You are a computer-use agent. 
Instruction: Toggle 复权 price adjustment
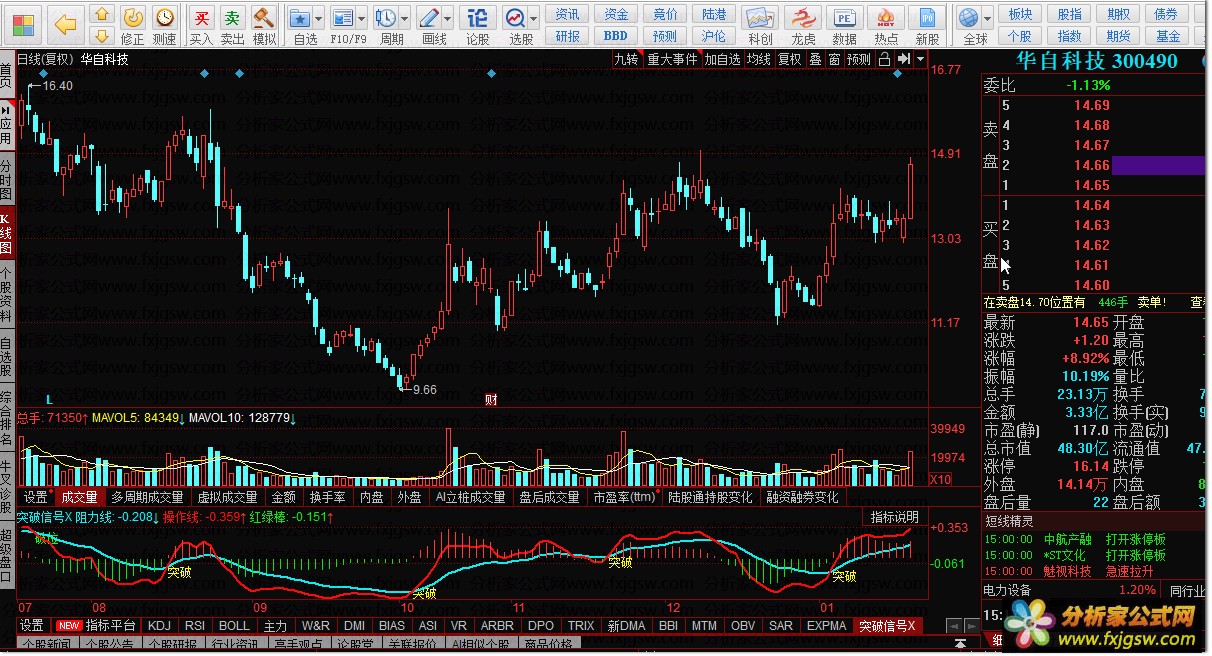pos(790,59)
